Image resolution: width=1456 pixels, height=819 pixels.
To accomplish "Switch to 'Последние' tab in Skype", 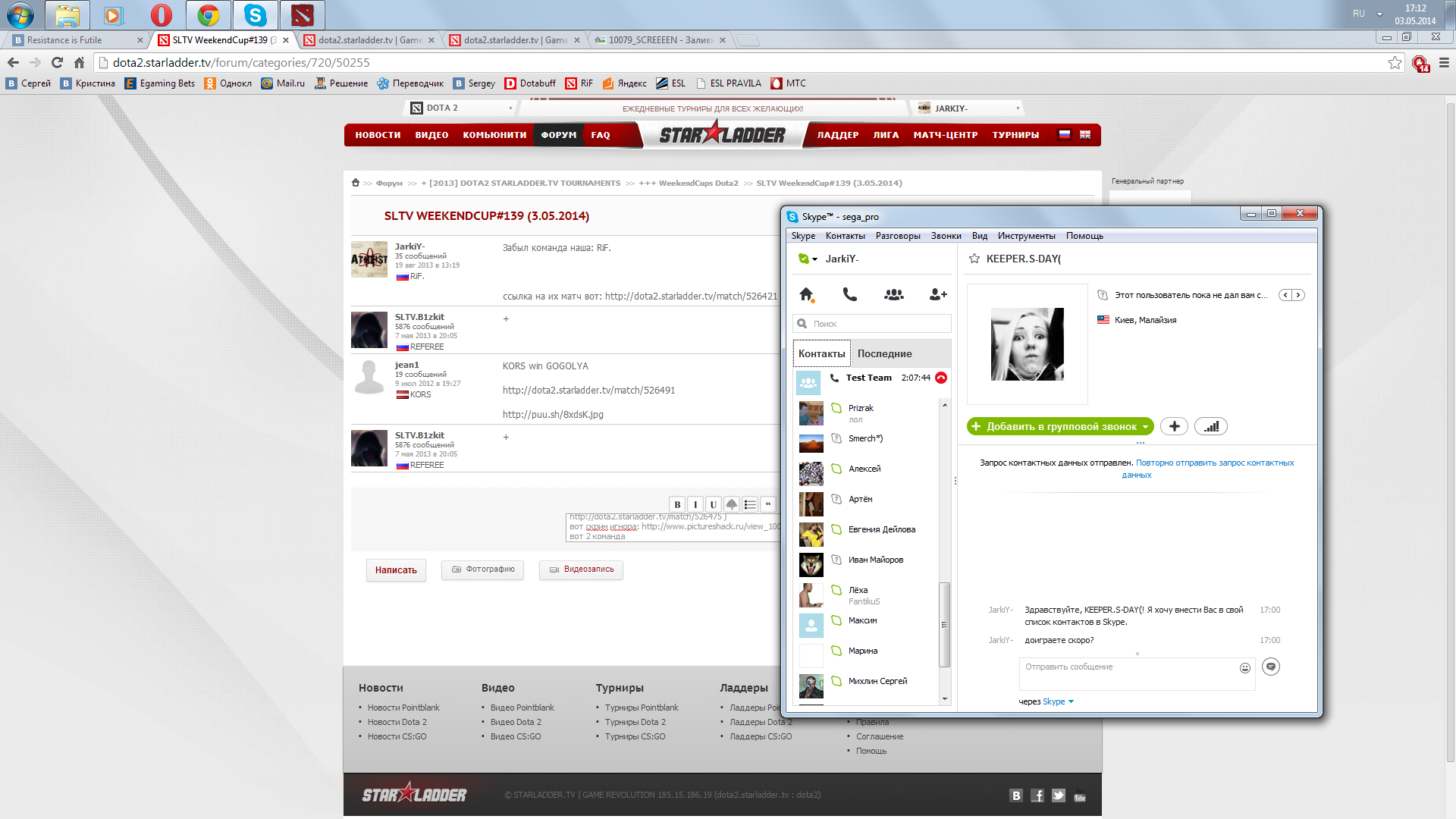I will pyautogui.click(x=884, y=353).
